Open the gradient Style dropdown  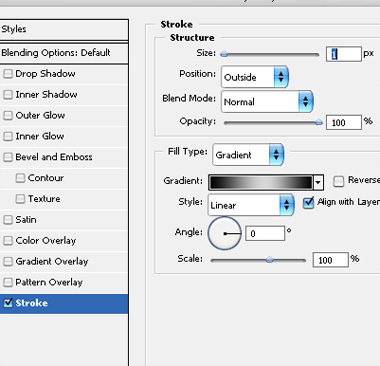point(251,205)
